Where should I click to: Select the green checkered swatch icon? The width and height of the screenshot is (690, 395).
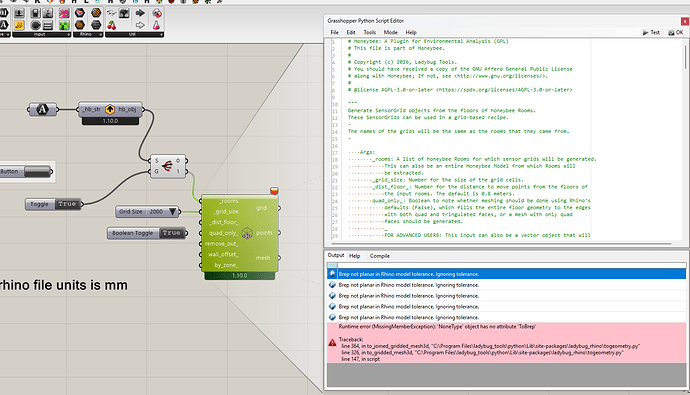click(x=64, y=25)
